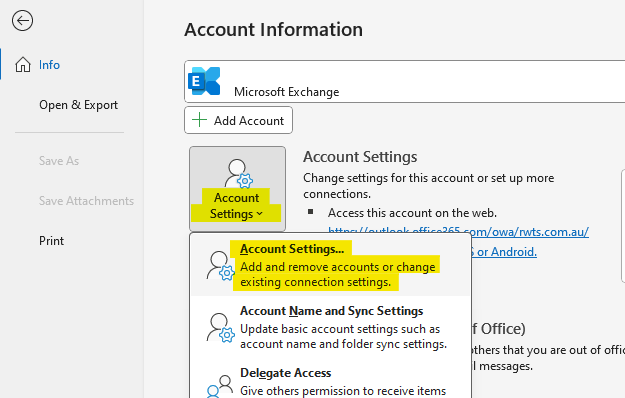
Task: Click the Delegate Access people icon
Action: pyautogui.click(x=220, y=386)
